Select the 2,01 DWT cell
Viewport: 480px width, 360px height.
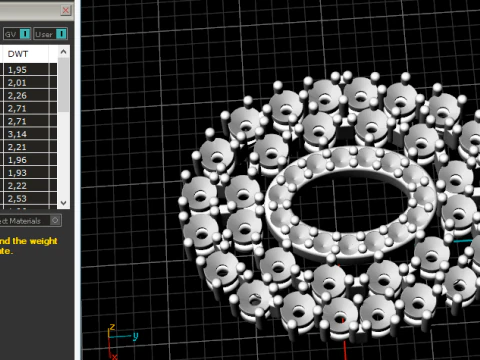[26, 83]
